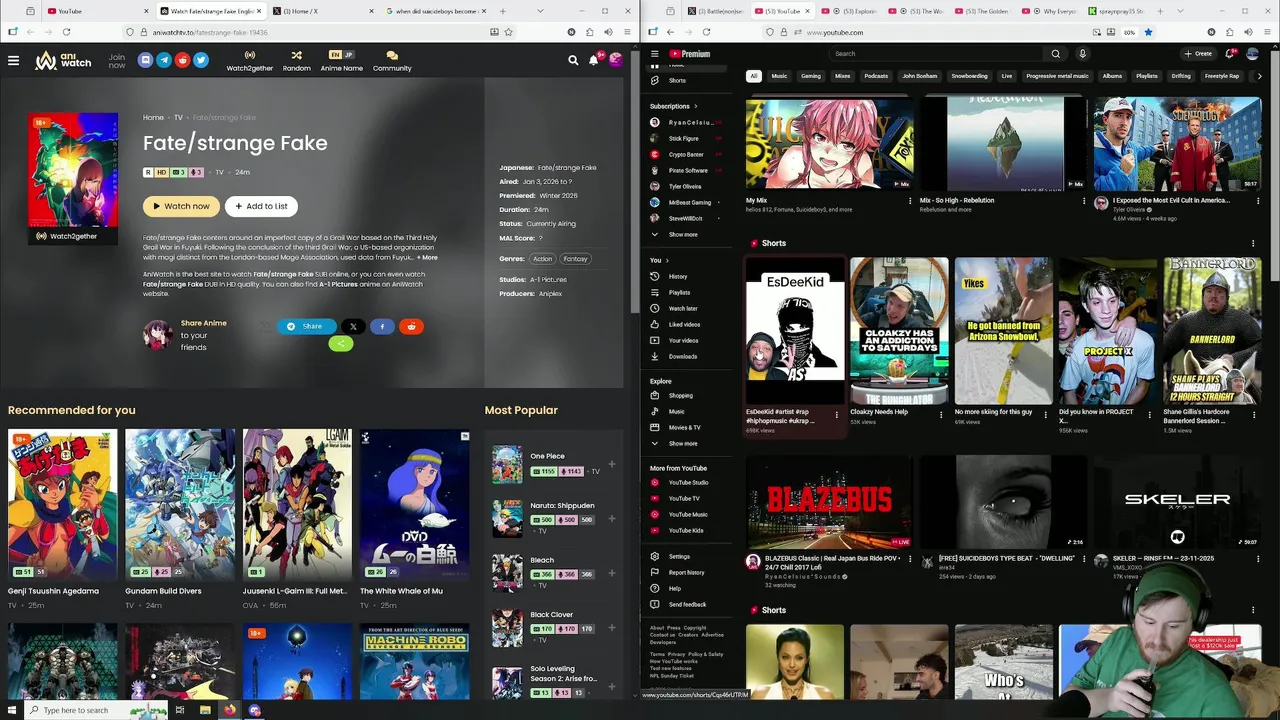Open the AniWatch Community section
Screen dimensions: 1280x720
pos(392,61)
